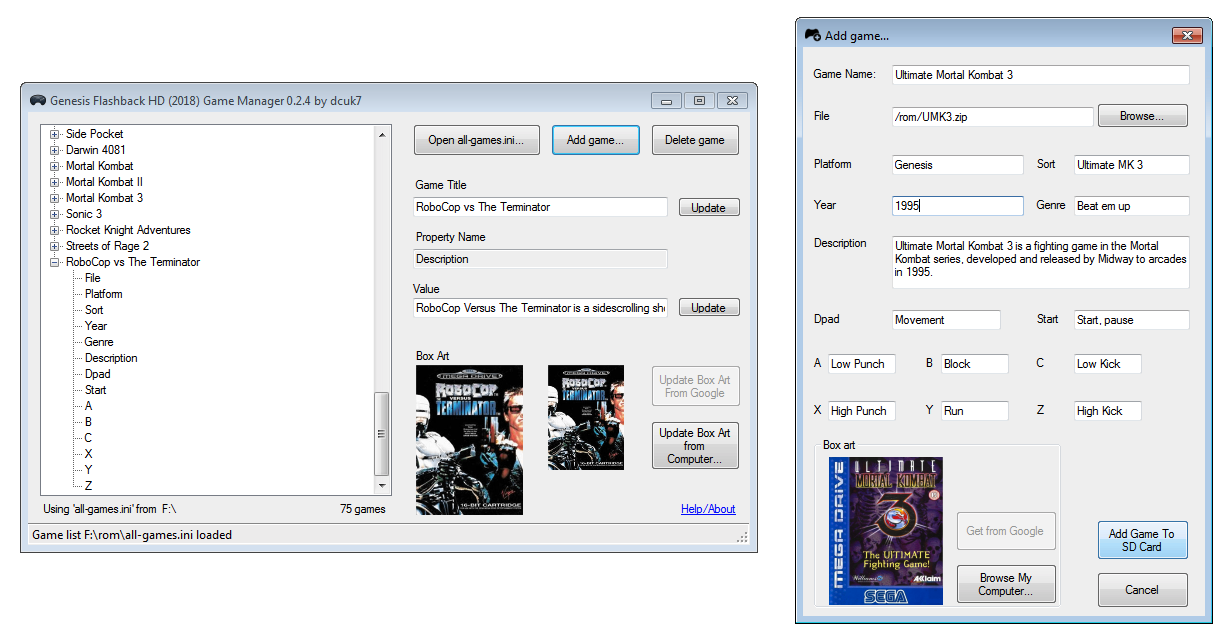
Task: Click the large RoboCop box art image
Action: [x=469, y=440]
